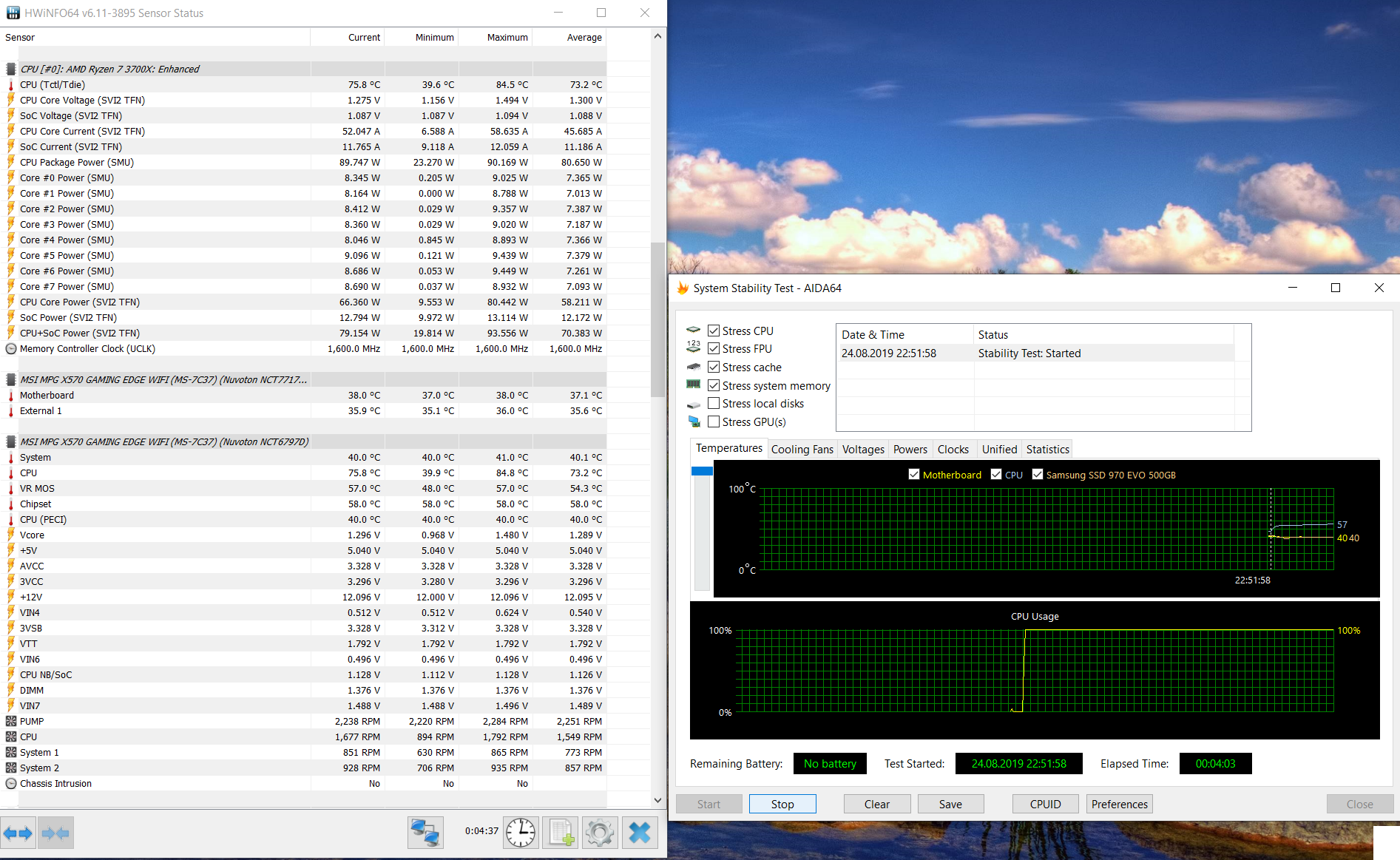Click the HWiNFO vertical scrollbar thumb
Image resolution: width=1400 pixels, height=860 pixels.
(657, 319)
